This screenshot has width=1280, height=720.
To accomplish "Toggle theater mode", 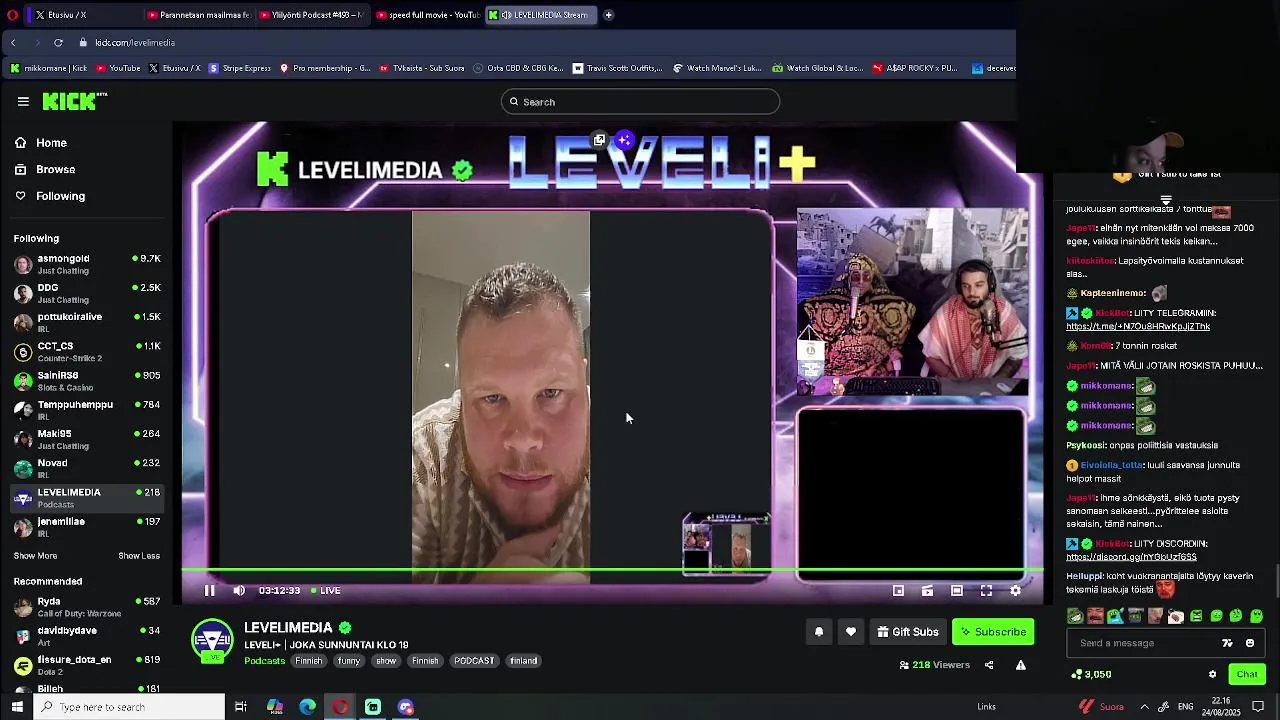I will [x=957, y=591].
